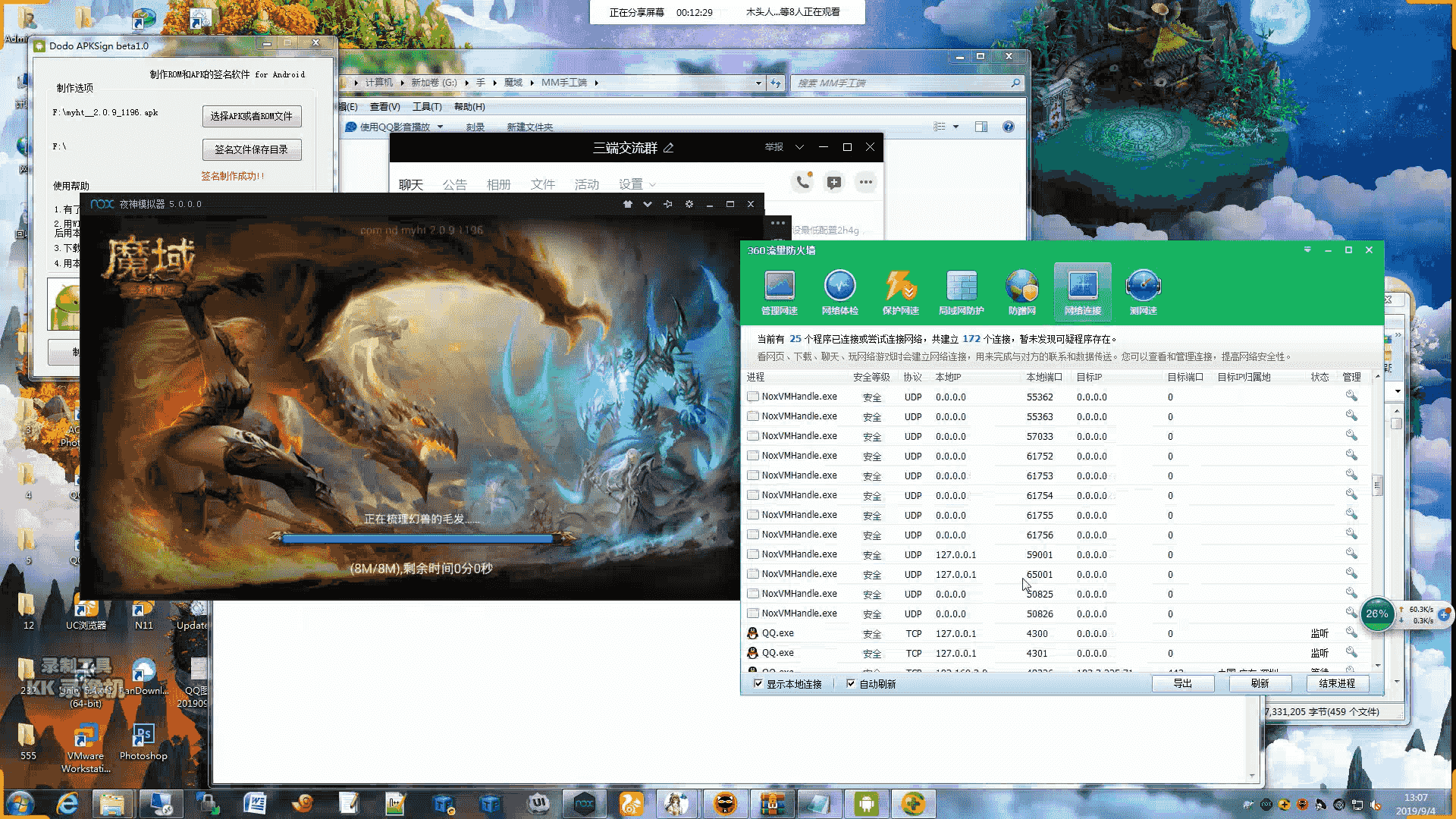
Task: Expand Explorer view options dropdown arrow
Action: click(955, 127)
